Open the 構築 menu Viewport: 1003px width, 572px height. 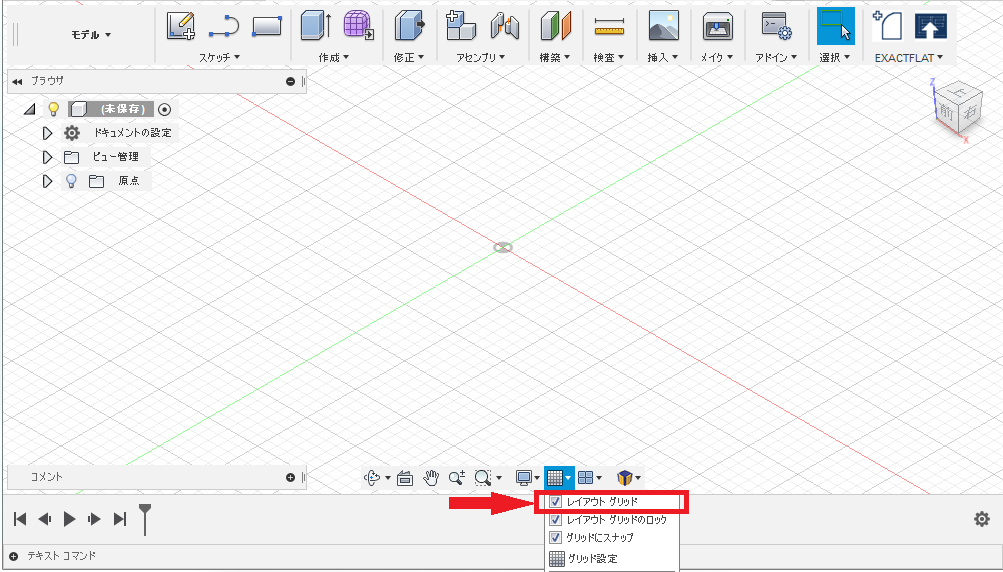click(555, 58)
